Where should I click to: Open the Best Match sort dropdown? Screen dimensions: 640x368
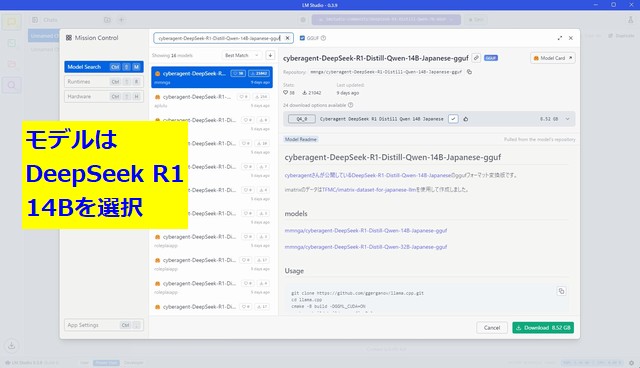(242, 55)
